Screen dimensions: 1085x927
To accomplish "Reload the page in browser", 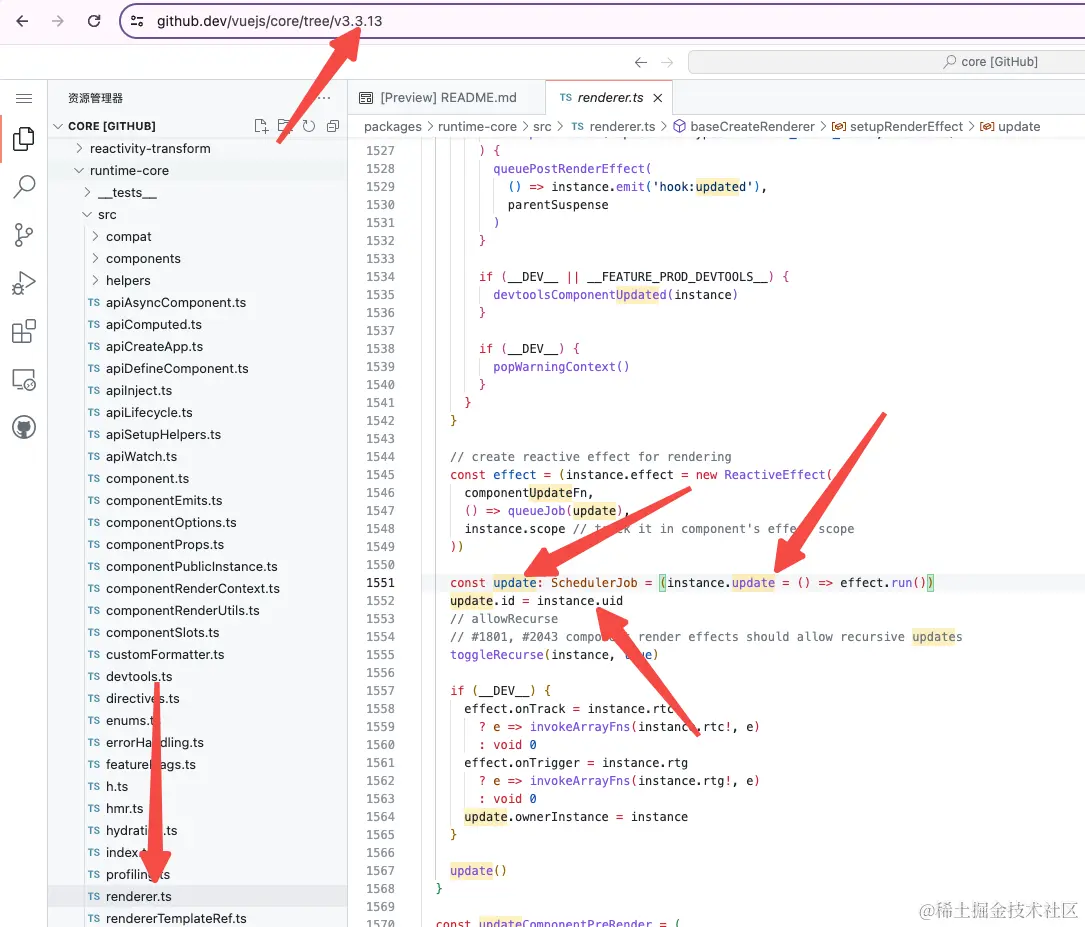I will [x=94, y=21].
